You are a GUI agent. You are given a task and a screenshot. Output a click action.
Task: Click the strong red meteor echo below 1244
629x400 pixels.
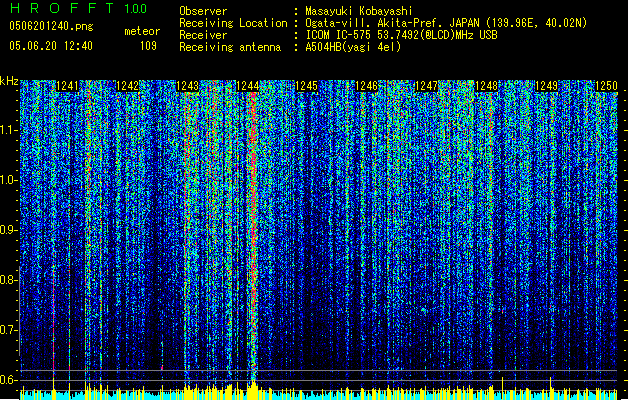point(253,237)
